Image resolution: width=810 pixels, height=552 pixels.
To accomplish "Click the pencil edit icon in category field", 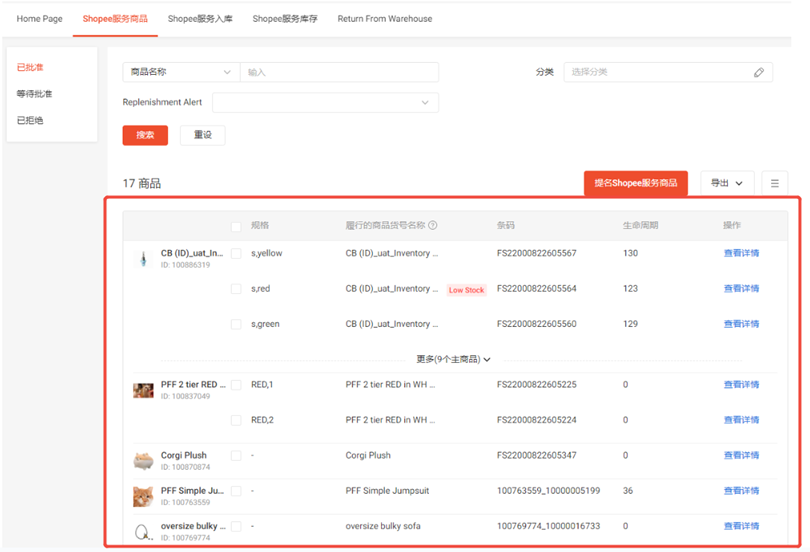I will point(758,72).
